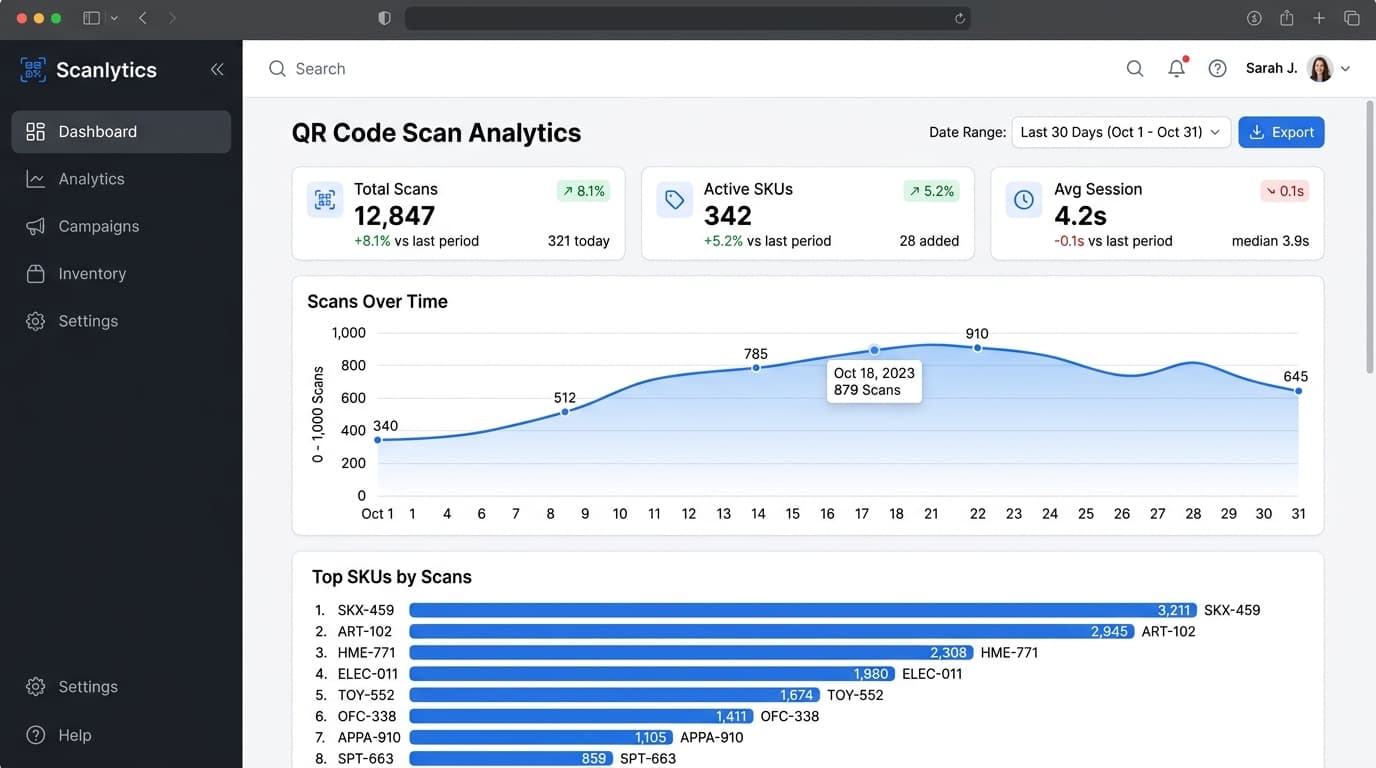This screenshot has width=1376, height=768.
Task: Open the Inventory page
Action: tap(121, 273)
